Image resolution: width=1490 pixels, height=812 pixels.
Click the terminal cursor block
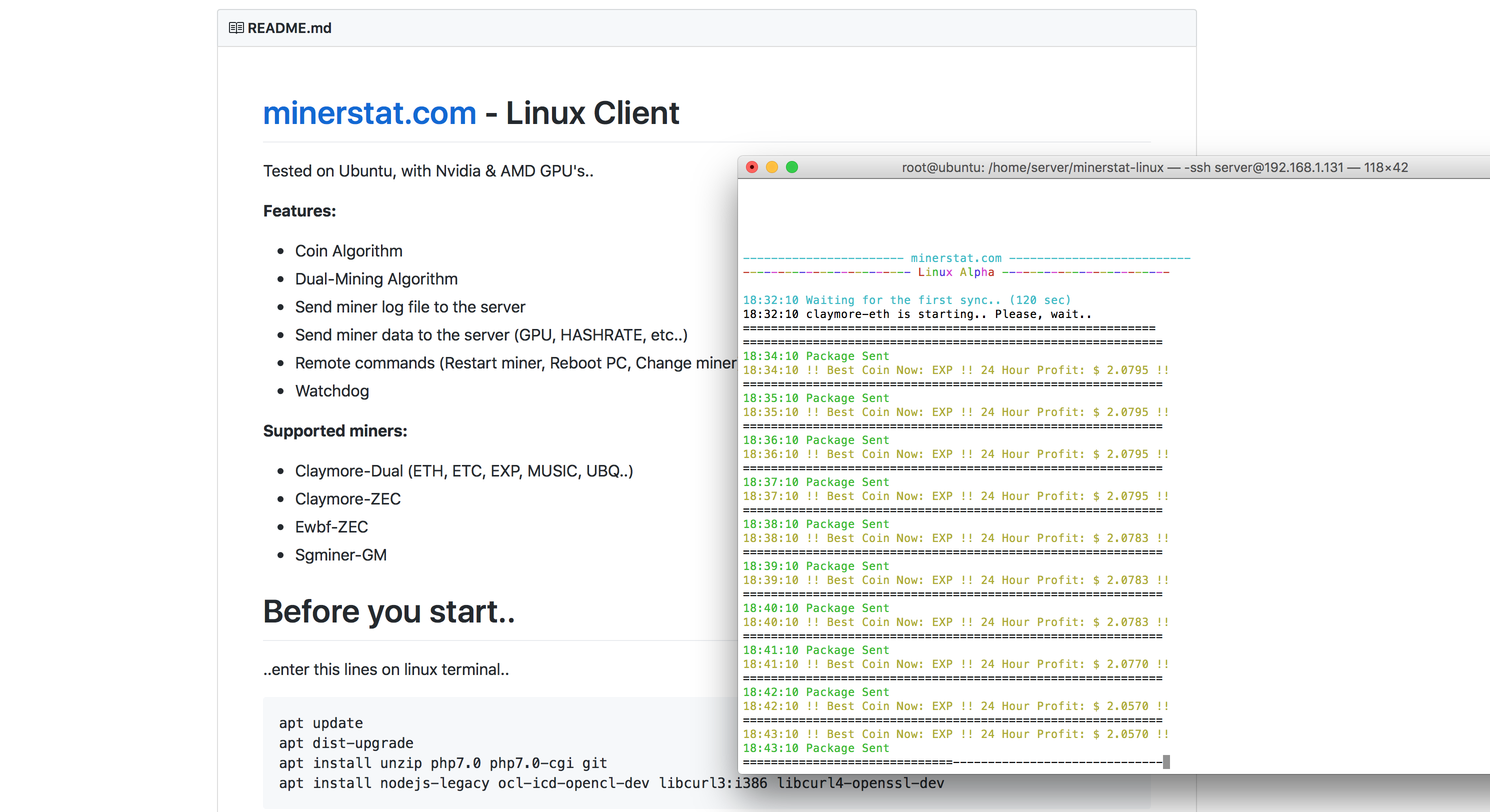[1166, 761]
